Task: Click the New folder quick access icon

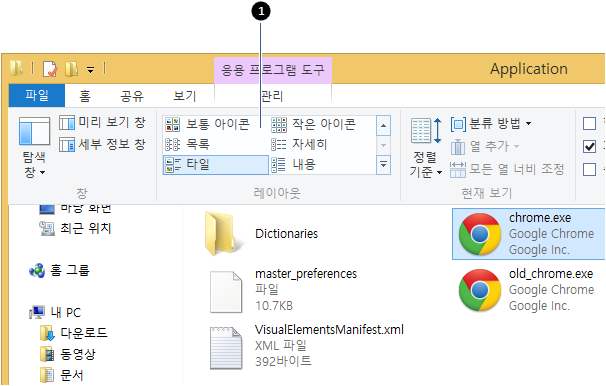Action: [71, 69]
